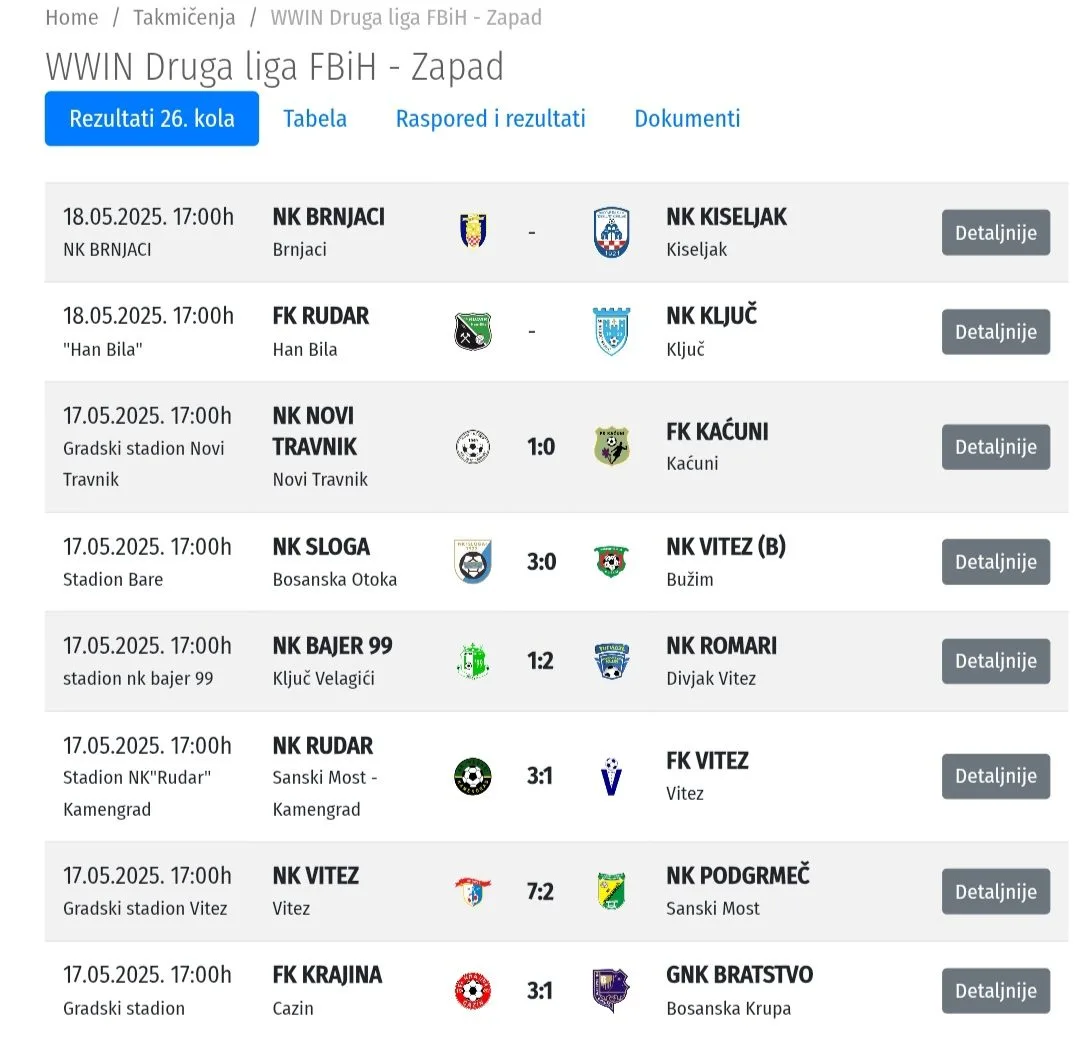Screen dimensions: 1080x1048
Task: Click the NK Ključ club crest
Action: click(x=612, y=331)
